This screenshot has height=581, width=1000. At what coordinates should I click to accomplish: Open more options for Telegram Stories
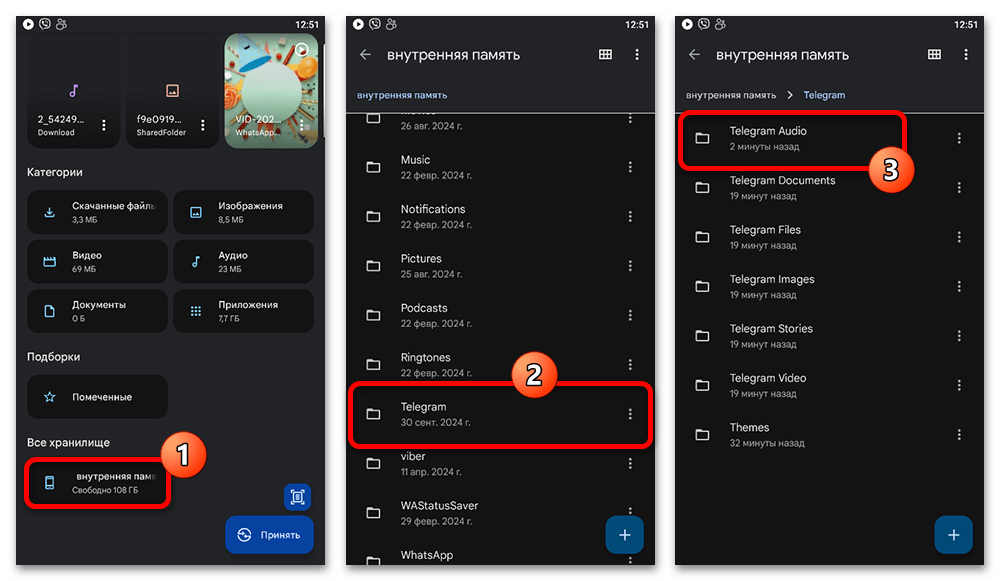959,336
